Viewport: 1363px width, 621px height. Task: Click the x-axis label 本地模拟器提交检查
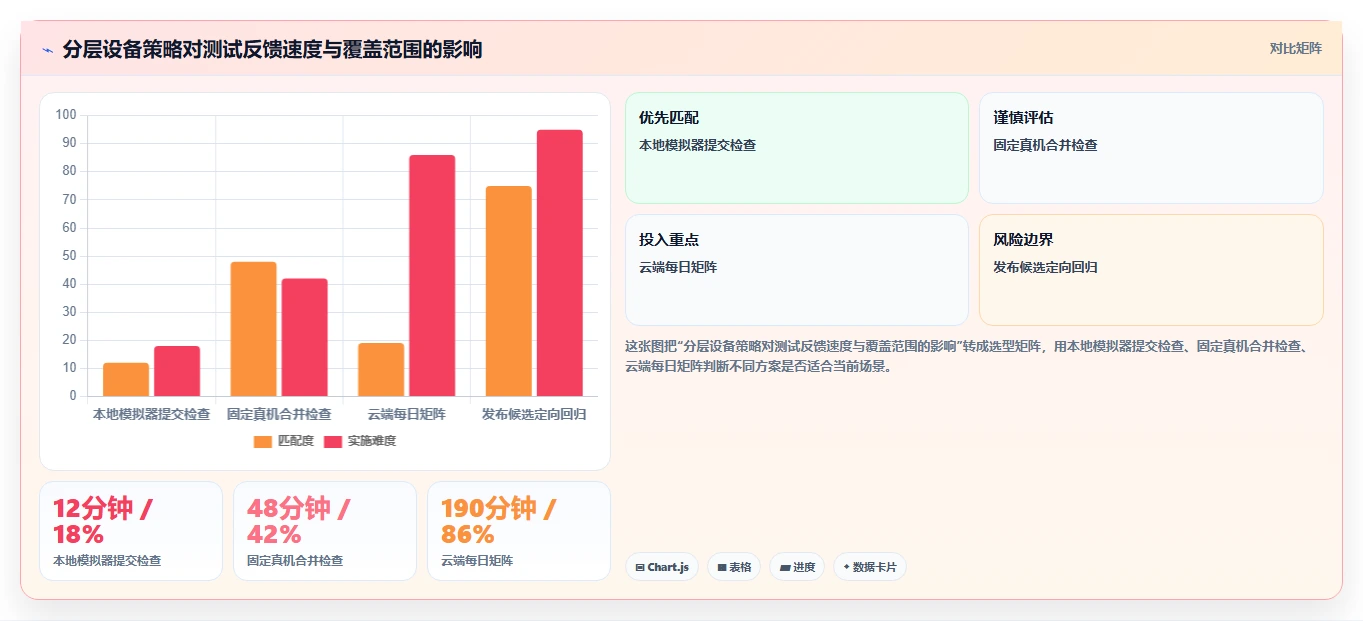[x=152, y=414]
